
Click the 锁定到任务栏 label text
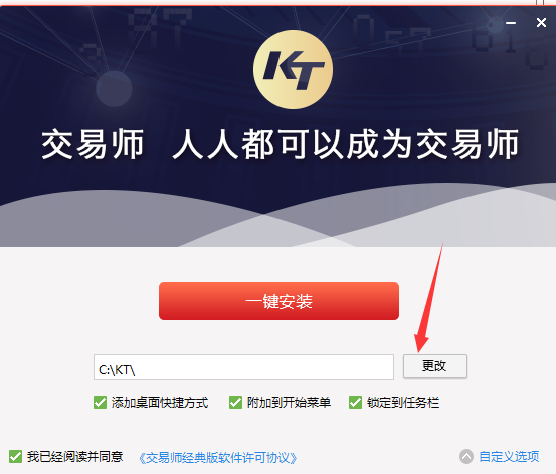[403, 403]
